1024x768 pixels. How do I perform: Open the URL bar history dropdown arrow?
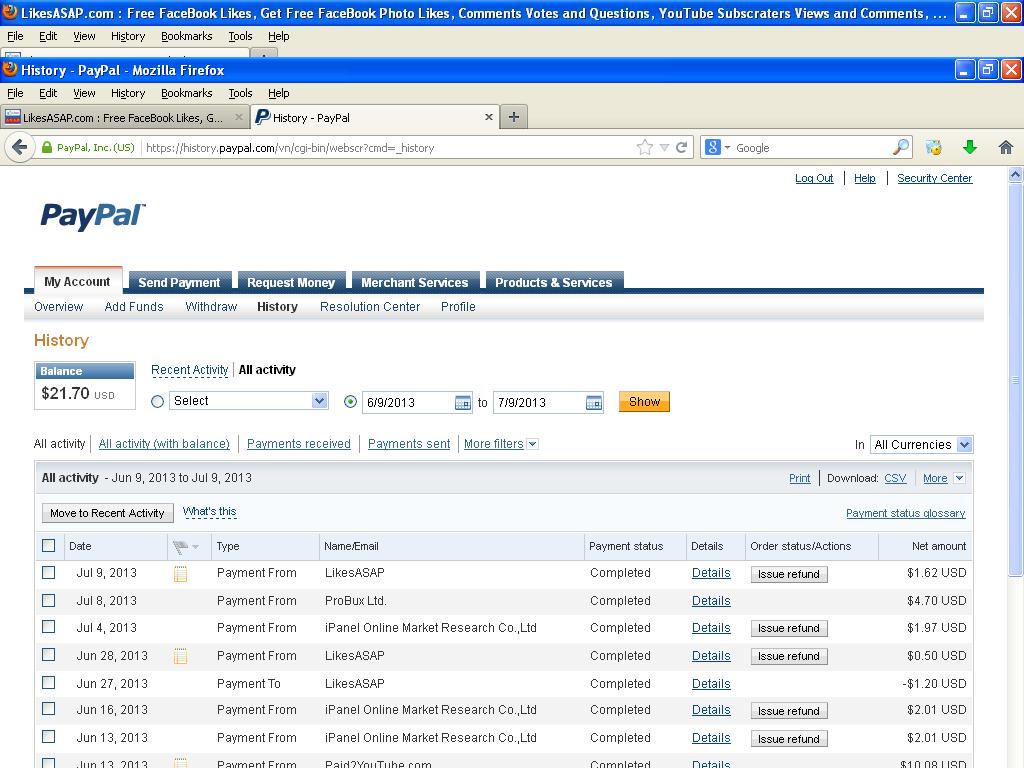[x=664, y=148]
